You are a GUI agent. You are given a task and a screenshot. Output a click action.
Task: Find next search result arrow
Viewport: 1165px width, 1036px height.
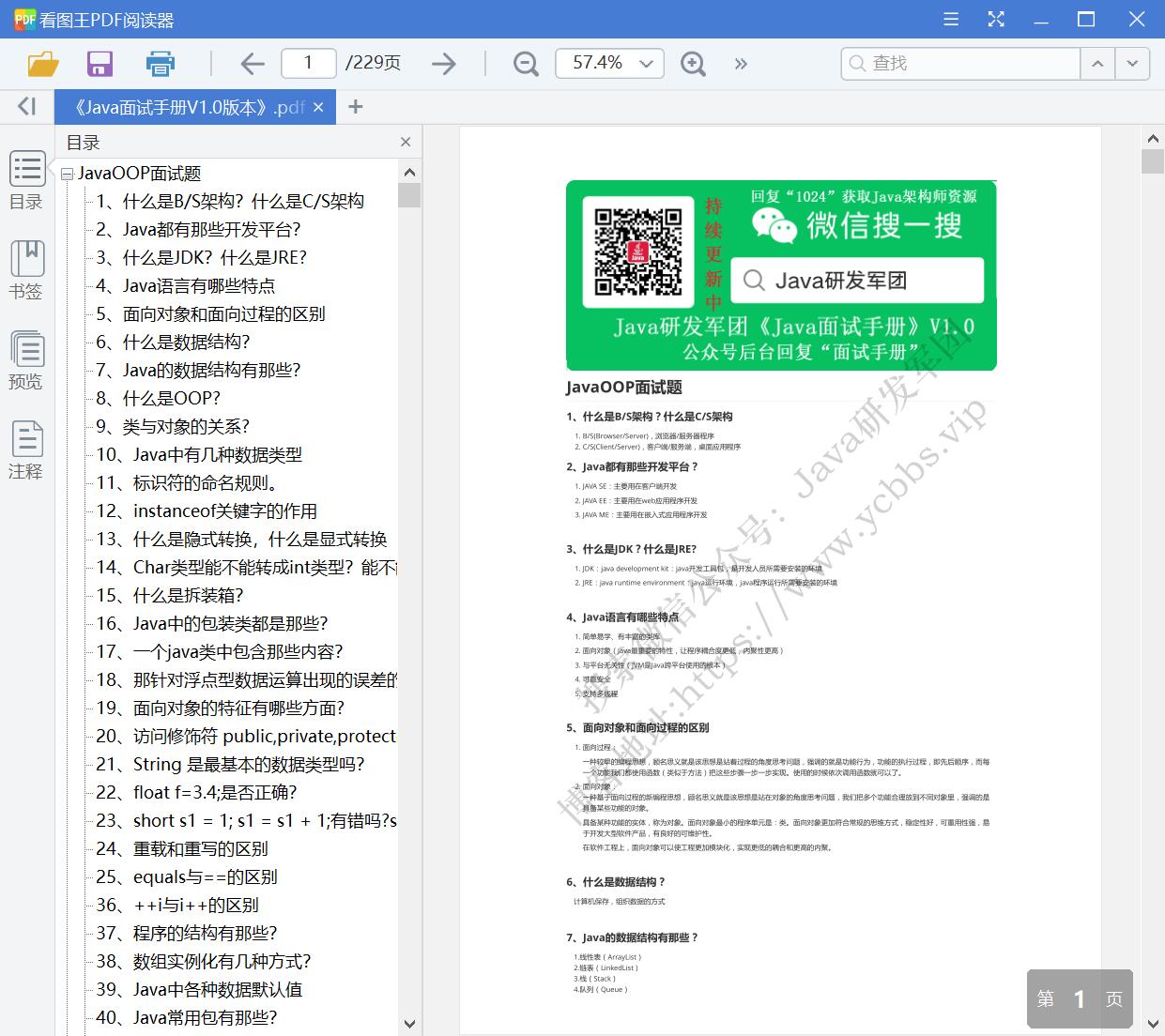(1132, 63)
